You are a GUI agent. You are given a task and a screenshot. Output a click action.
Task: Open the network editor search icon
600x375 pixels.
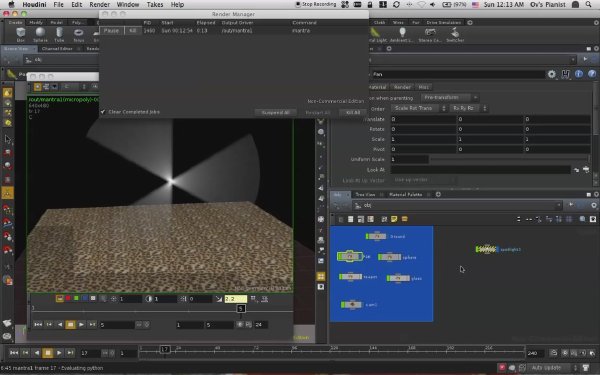[582, 219]
